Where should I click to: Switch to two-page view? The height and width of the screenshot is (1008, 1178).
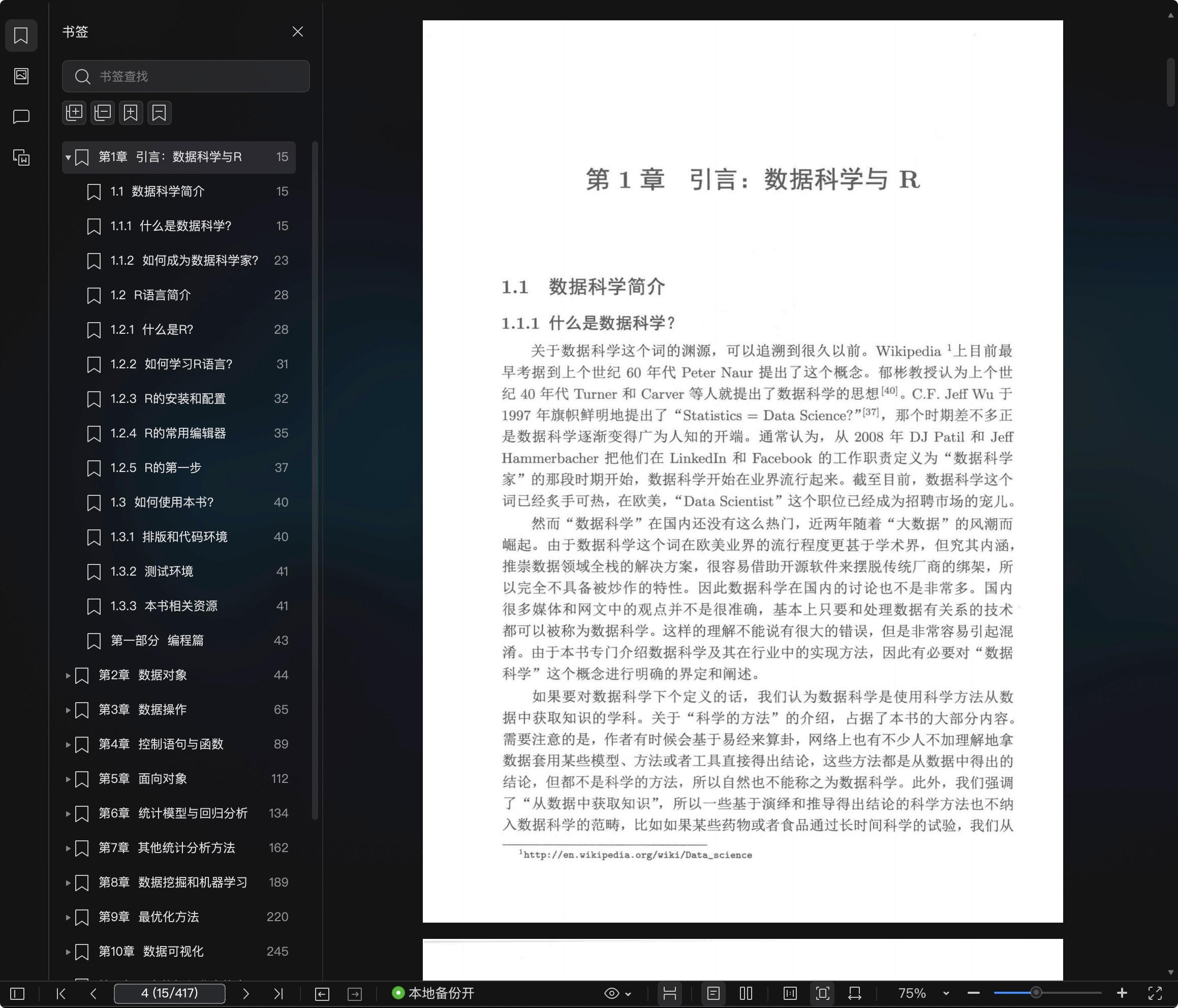746,993
